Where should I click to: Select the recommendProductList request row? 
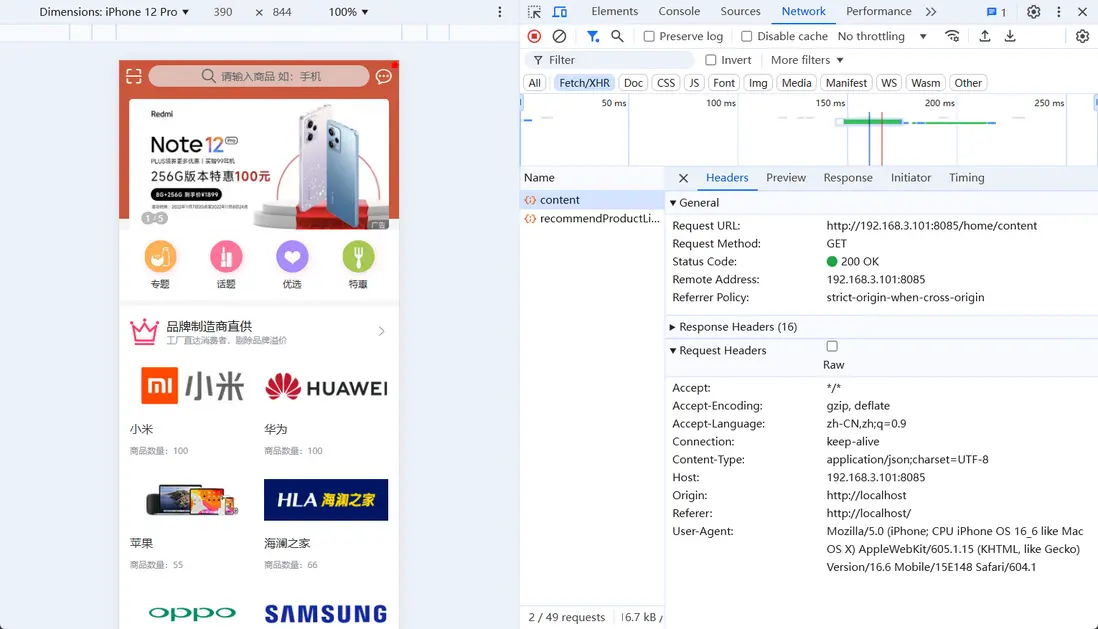pyautogui.click(x=592, y=219)
